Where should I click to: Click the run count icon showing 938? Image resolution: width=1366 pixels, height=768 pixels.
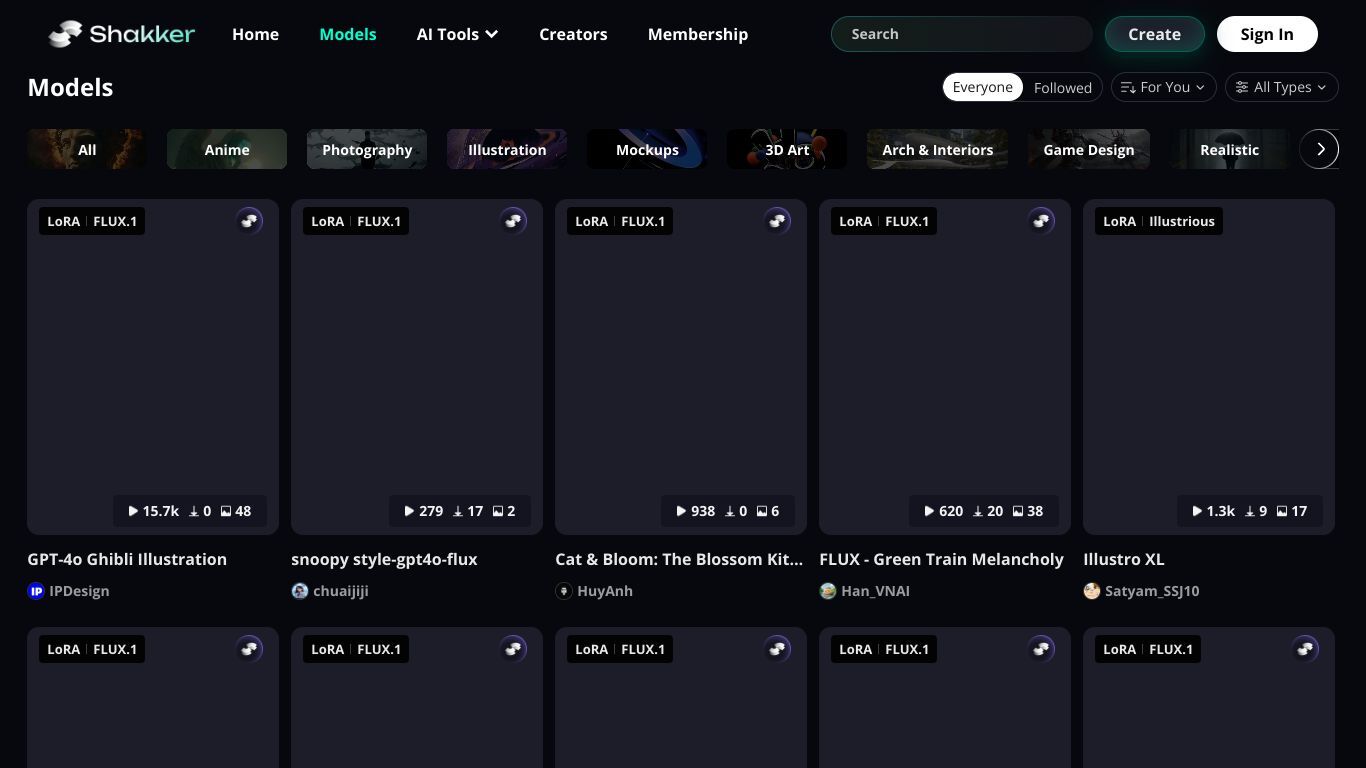[x=681, y=511]
